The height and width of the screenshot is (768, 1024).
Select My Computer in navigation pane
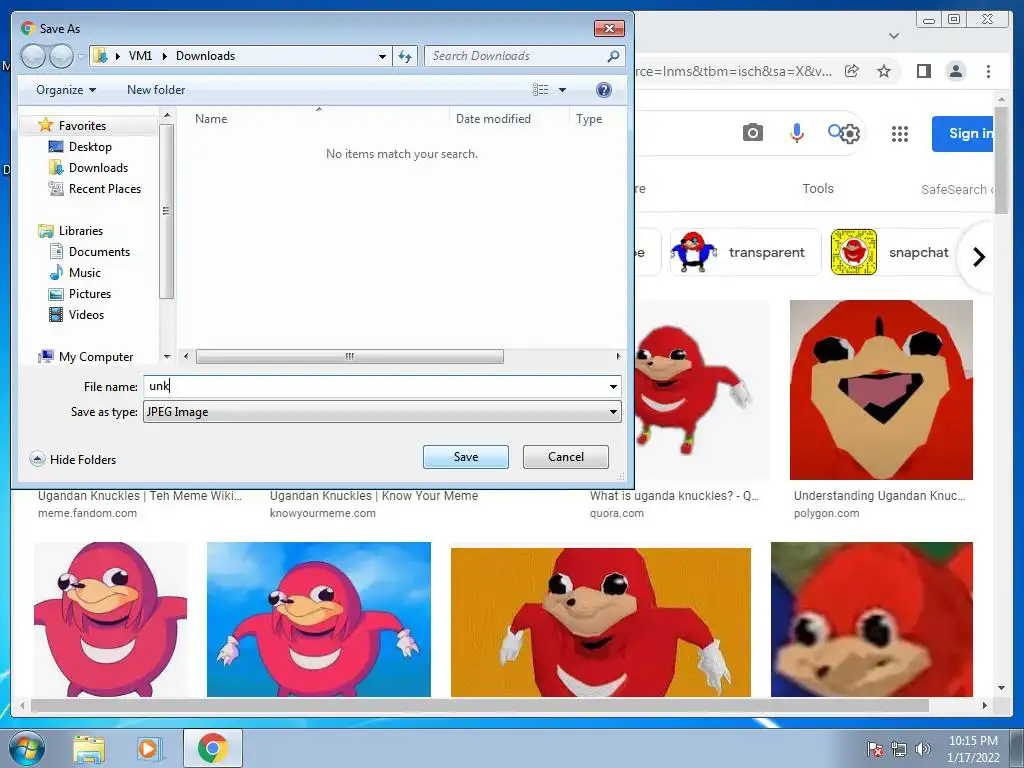point(95,357)
